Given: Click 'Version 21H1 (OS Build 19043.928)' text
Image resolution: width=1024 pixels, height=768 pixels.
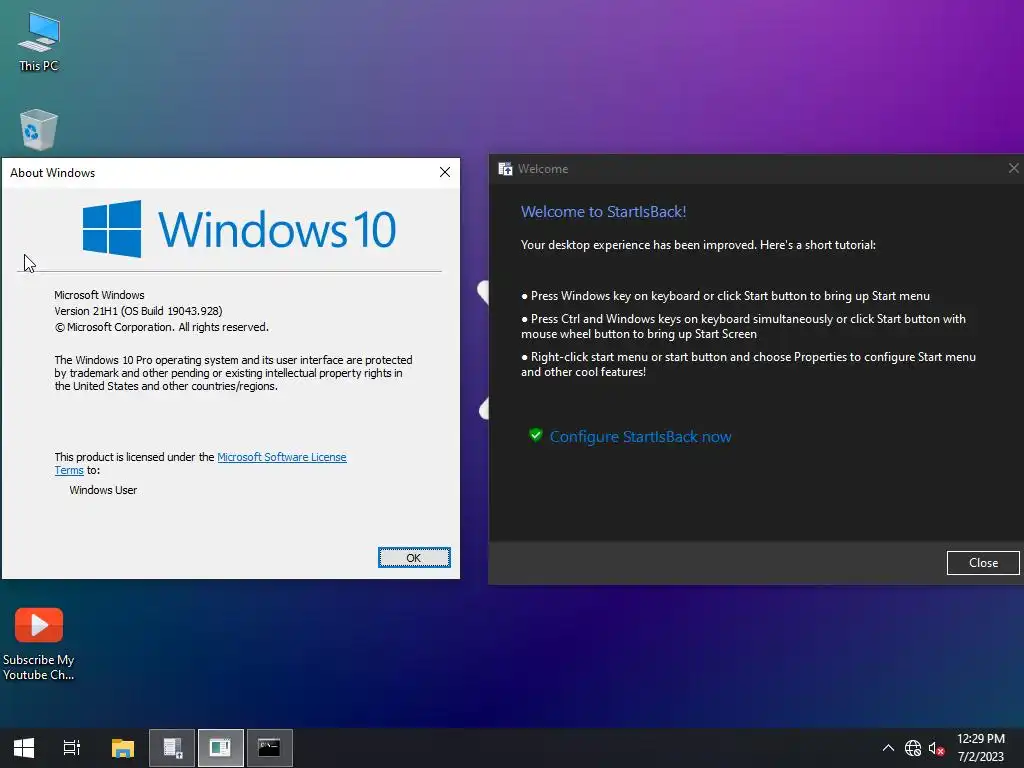Looking at the screenshot, I should coord(138,312).
